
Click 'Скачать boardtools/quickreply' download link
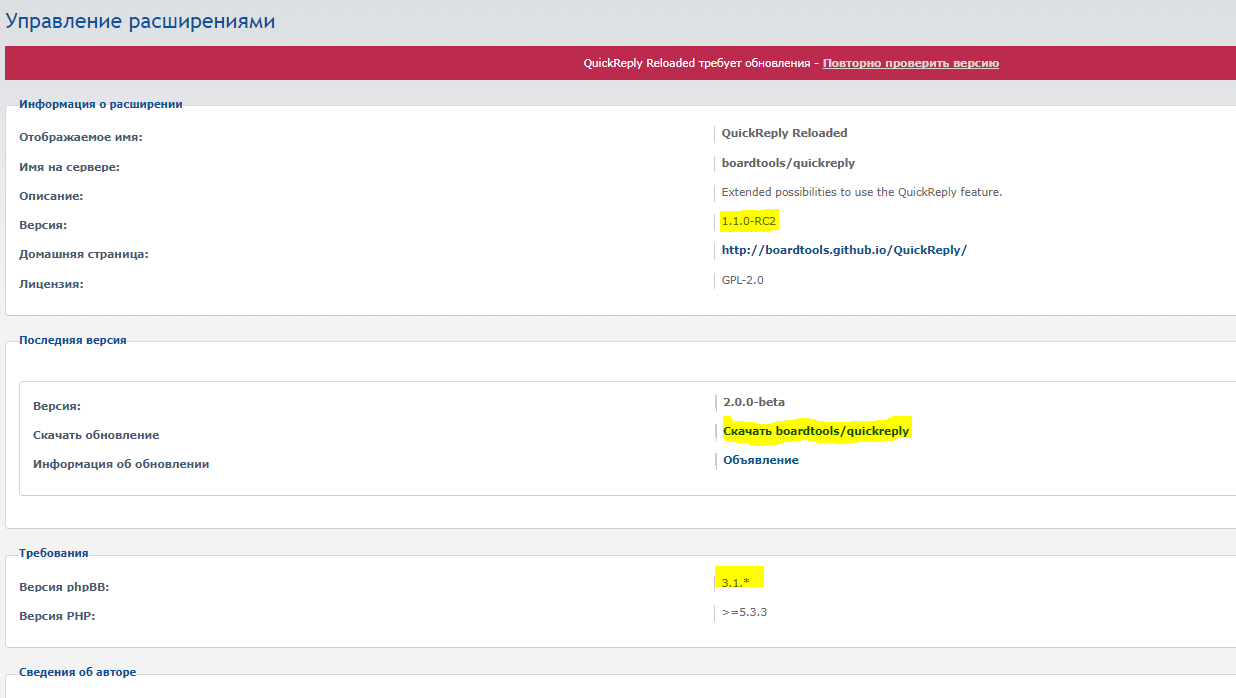[816, 431]
